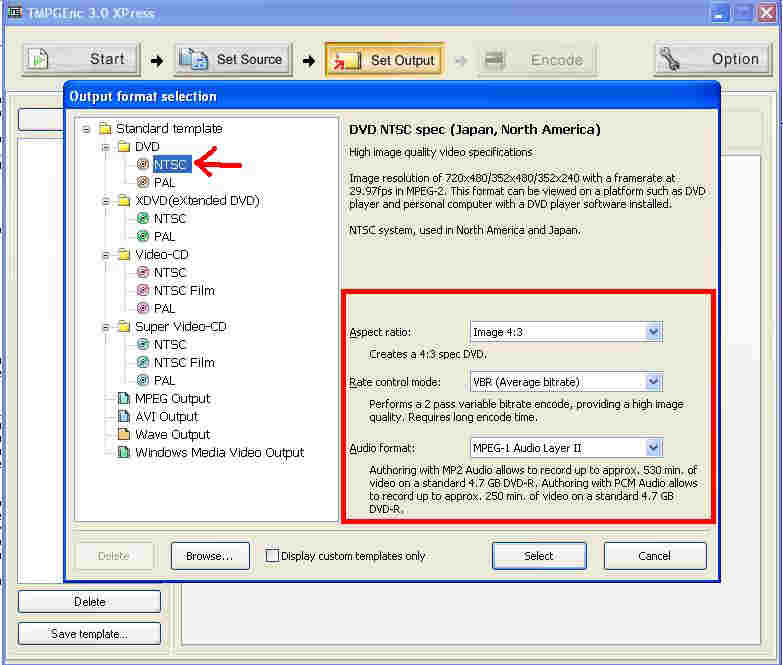Go to the Set Output step
Screen dimensions: 783x665
point(385,60)
